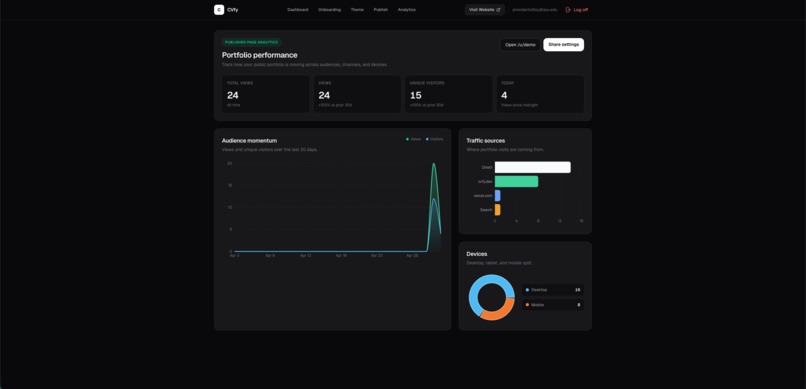Click the Log off link
The image size is (806, 389).
pyautogui.click(x=577, y=10)
